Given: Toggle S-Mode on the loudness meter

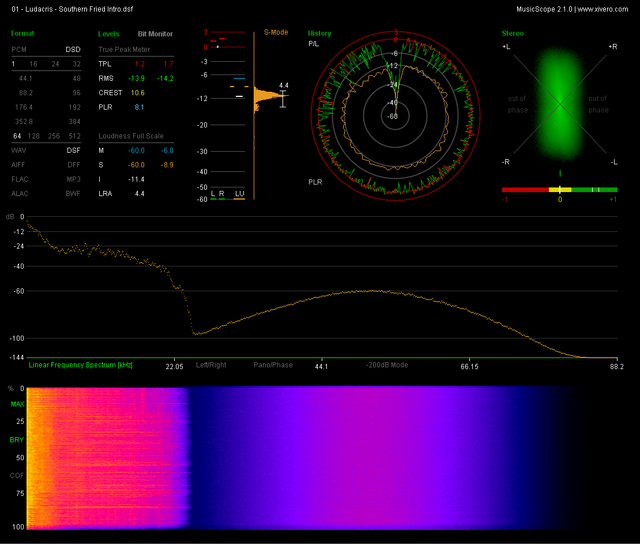Looking at the screenshot, I should pyautogui.click(x=276, y=32).
